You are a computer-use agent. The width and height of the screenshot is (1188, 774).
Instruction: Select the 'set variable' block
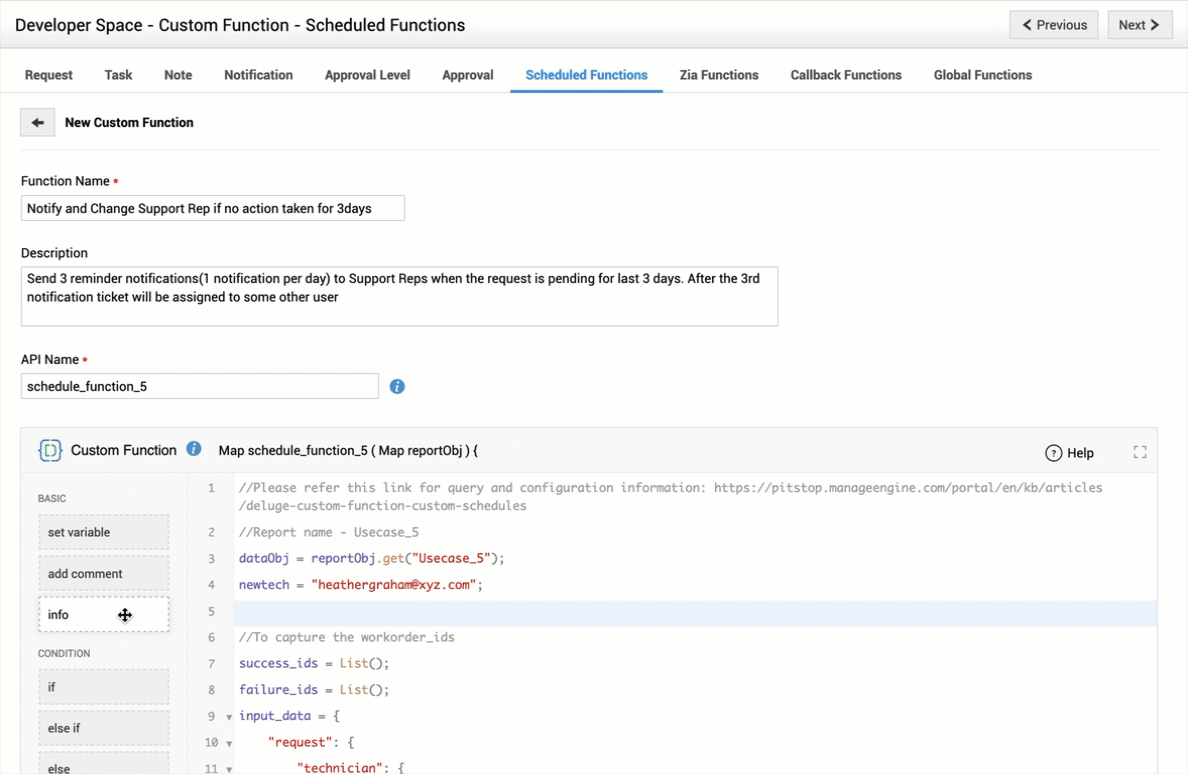point(103,532)
